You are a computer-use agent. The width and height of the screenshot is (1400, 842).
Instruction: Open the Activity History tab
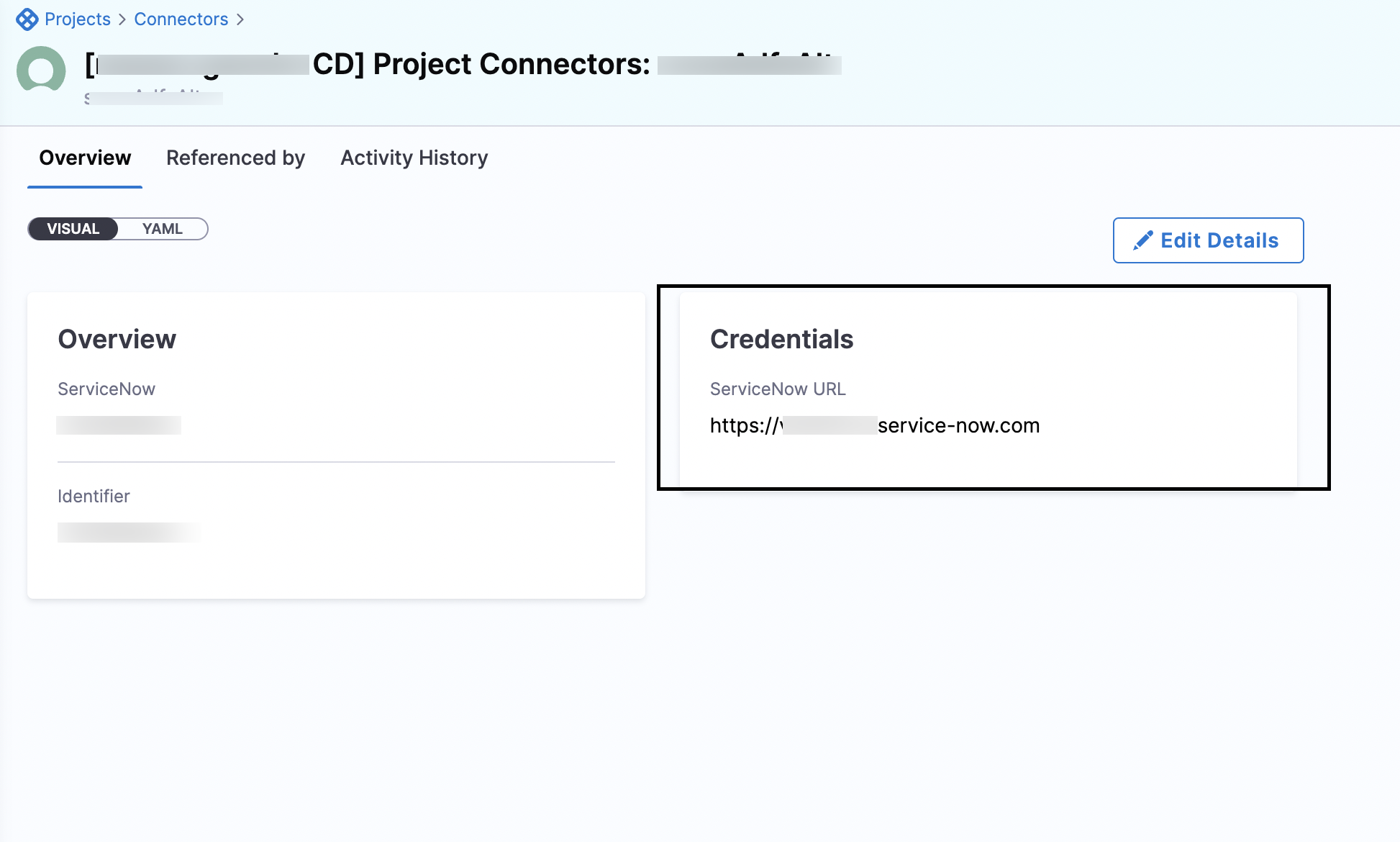414,158
